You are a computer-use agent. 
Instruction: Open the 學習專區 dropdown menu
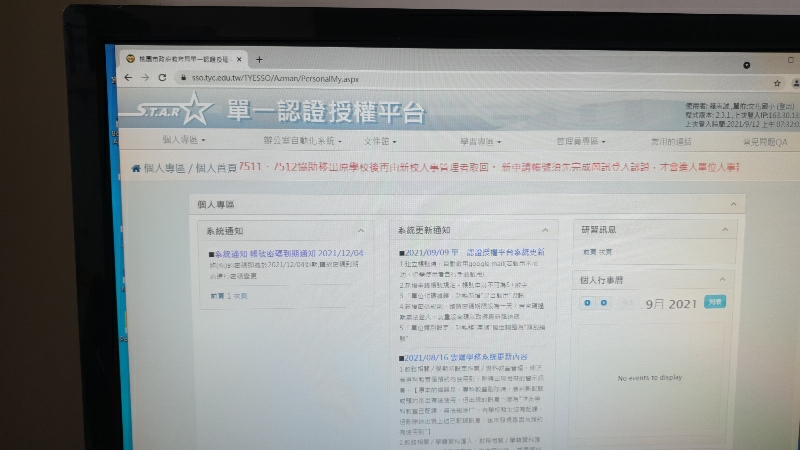tap(481, 141)
